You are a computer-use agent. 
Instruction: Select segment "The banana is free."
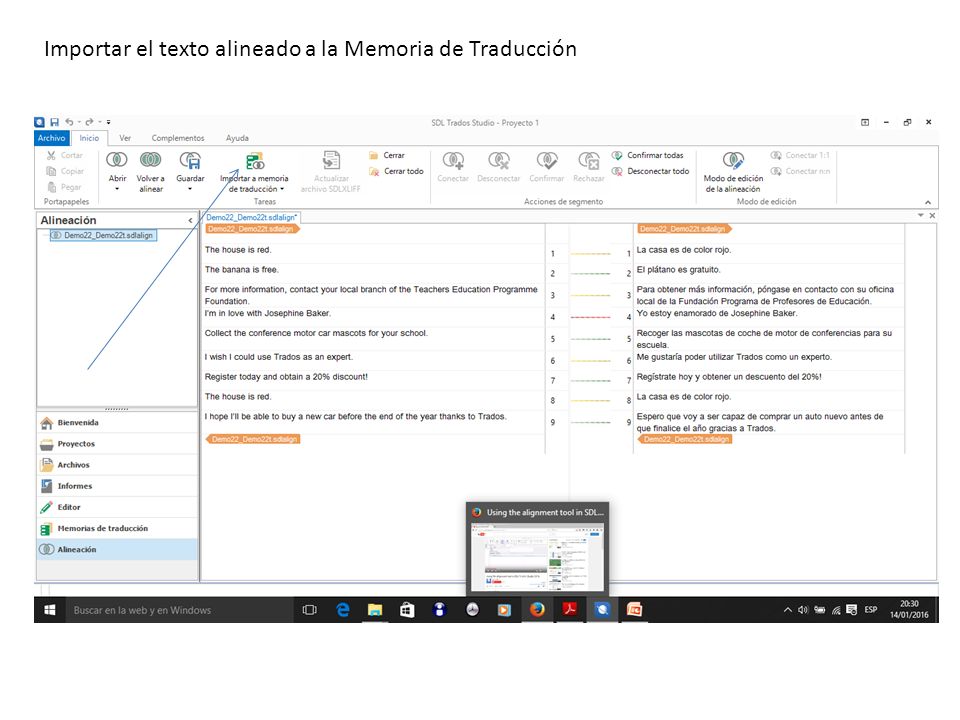[241, 269]
